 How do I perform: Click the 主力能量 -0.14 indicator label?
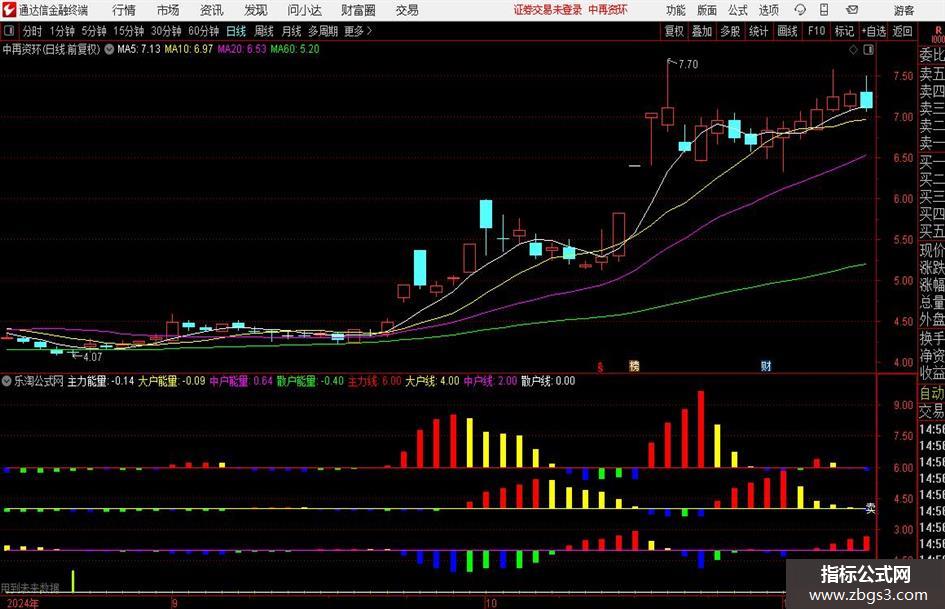coord(101,381)
